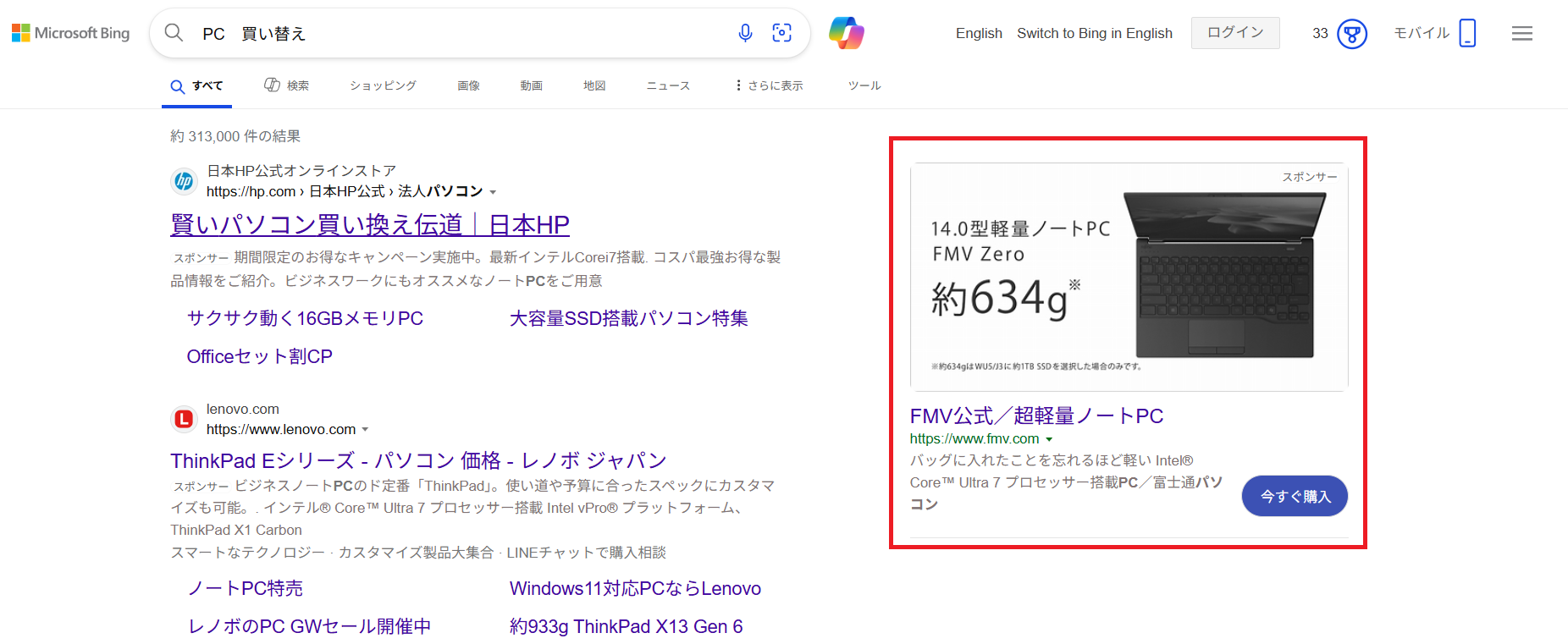Click the 今すぐ購入 button

(1295, 496)
